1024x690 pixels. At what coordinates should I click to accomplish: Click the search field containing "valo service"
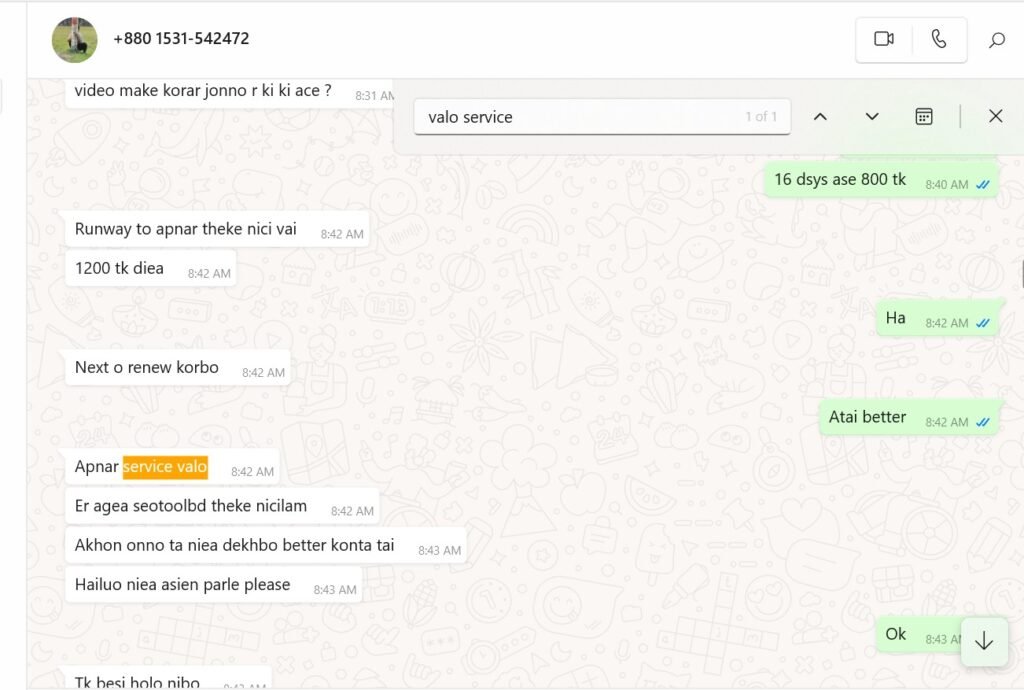click(580, 117)
